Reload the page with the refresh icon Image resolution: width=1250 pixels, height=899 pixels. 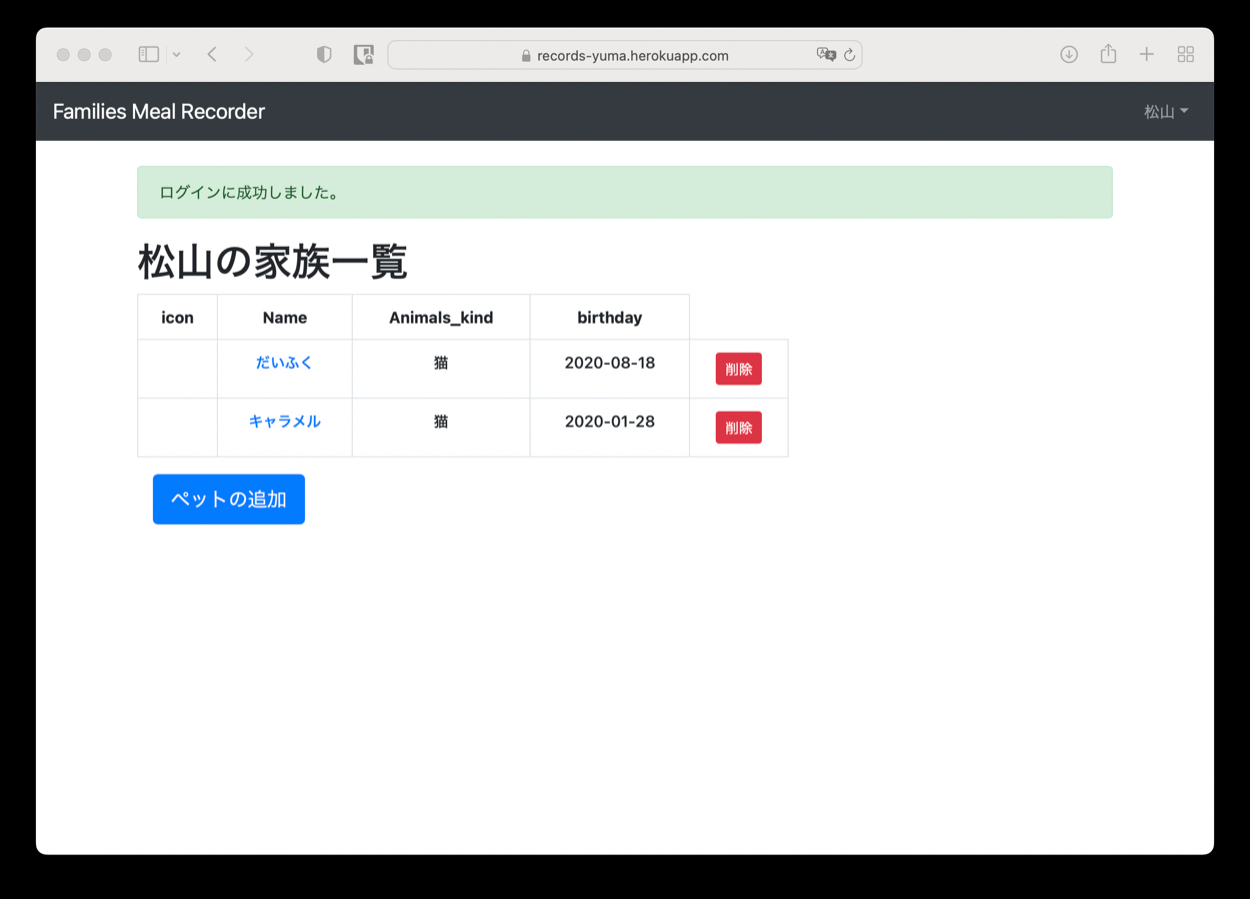pos(850,55)
